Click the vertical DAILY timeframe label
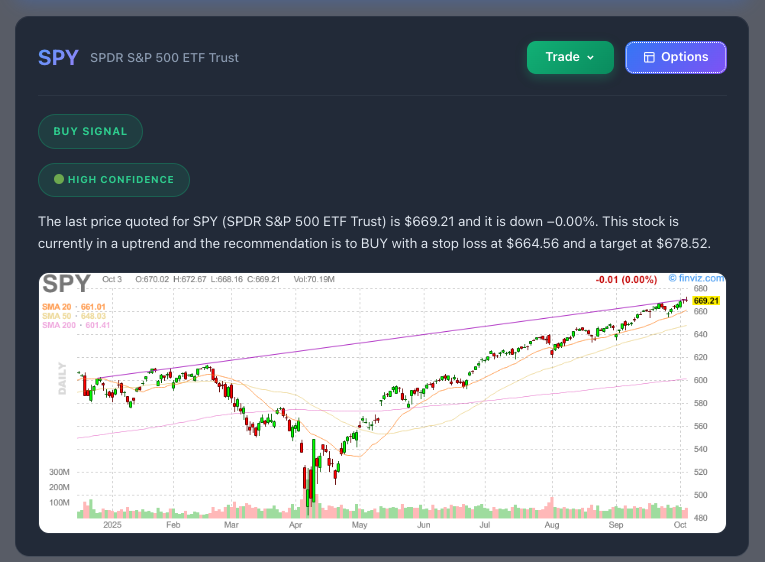 point(62,378)
